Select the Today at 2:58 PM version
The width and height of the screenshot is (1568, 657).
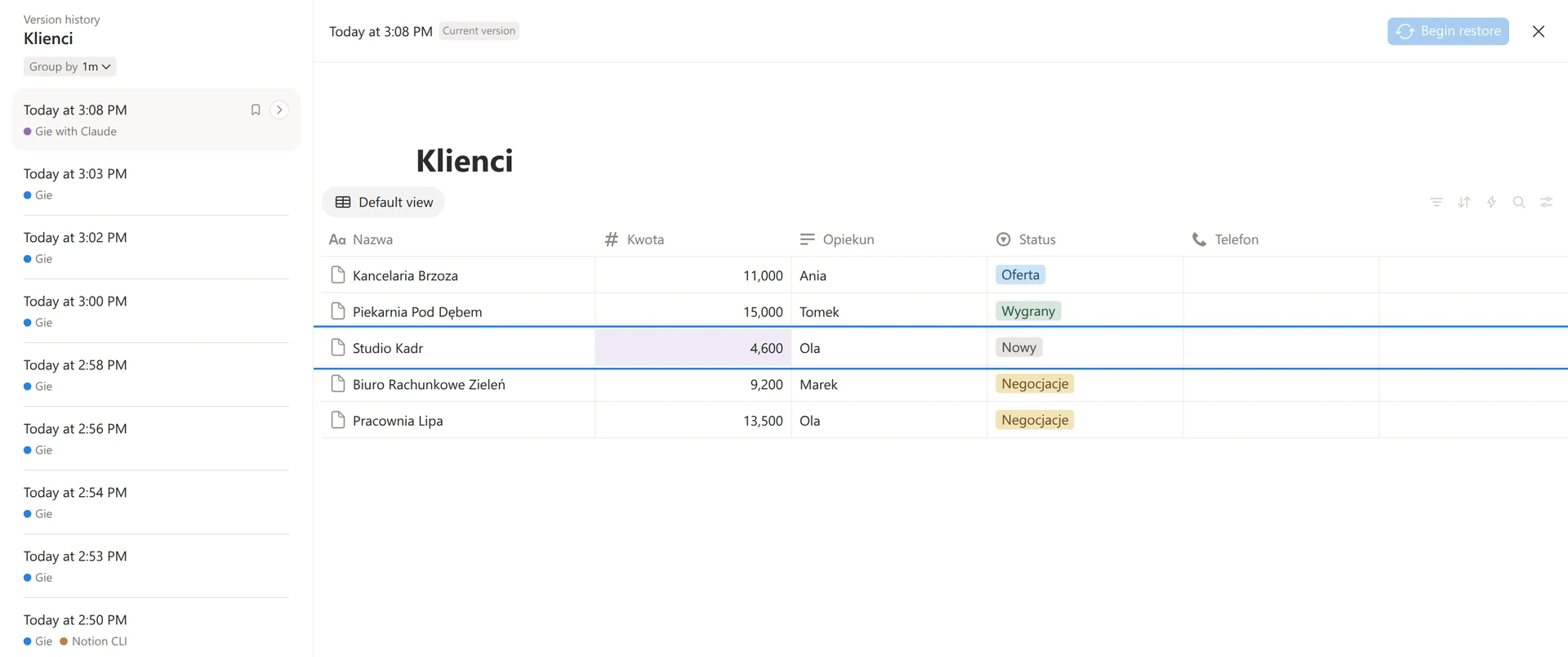point(156,375)
